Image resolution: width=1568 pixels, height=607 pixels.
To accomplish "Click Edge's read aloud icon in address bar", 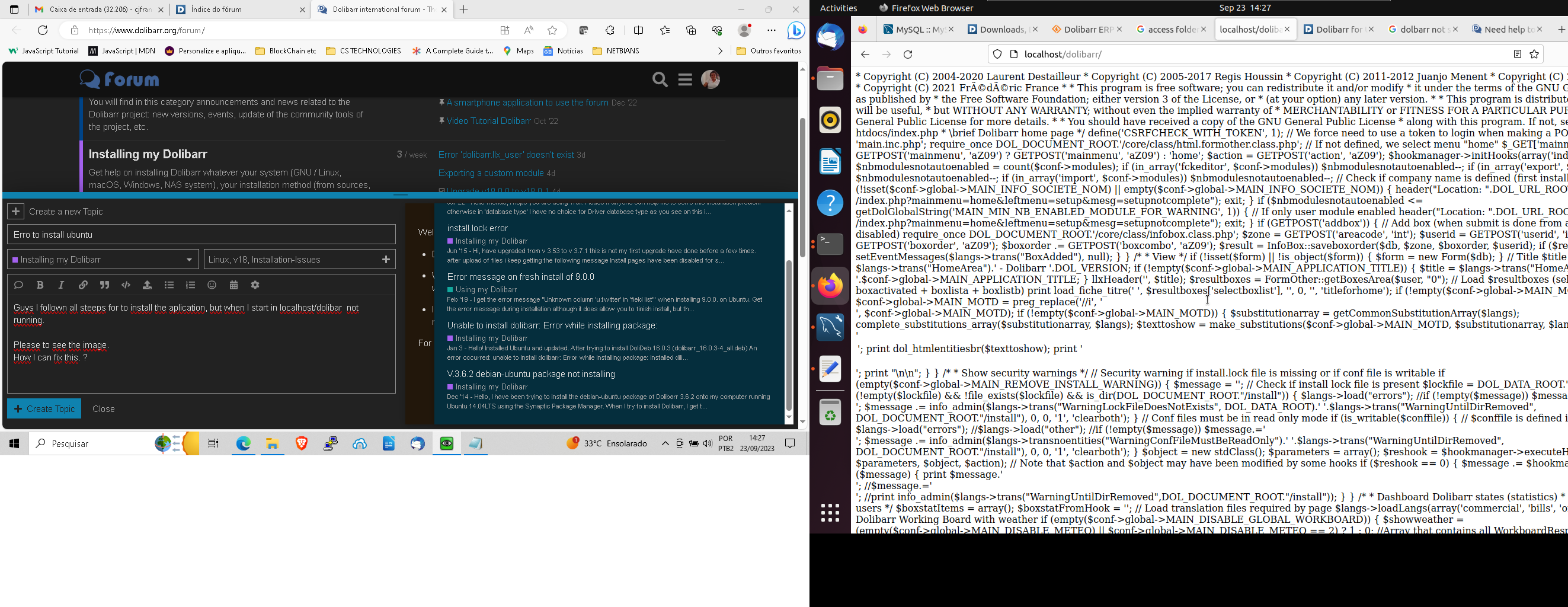I will point(529,30).
